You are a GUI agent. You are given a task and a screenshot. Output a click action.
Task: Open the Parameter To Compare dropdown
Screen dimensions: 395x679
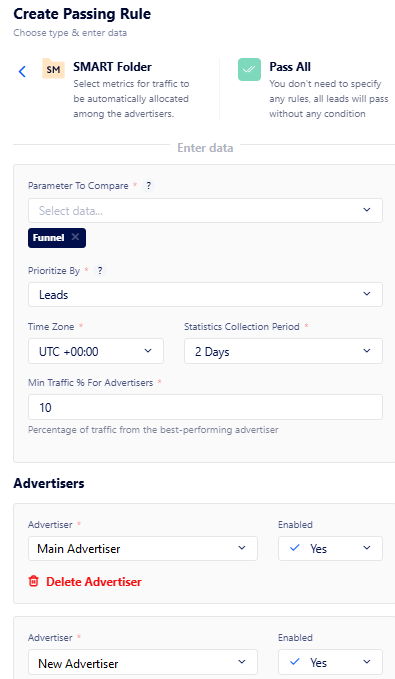pyautogui.click(x=205, y=210)
